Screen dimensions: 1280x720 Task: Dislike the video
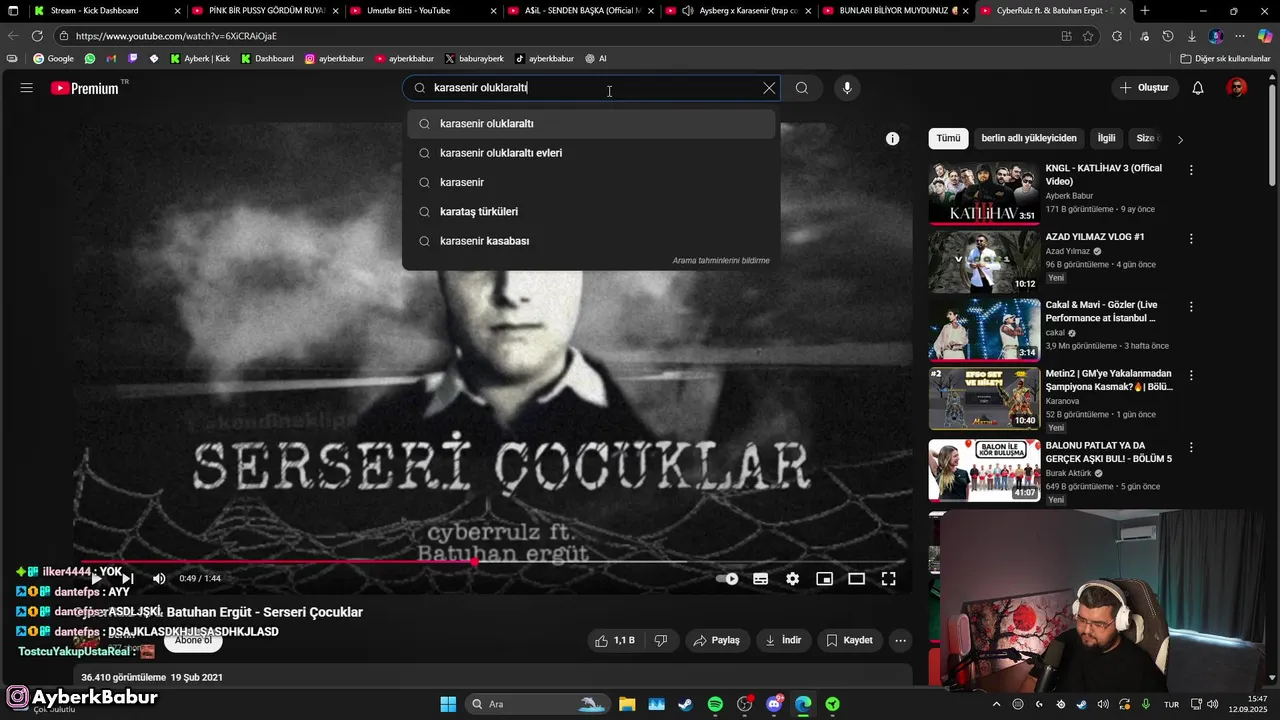661,640
